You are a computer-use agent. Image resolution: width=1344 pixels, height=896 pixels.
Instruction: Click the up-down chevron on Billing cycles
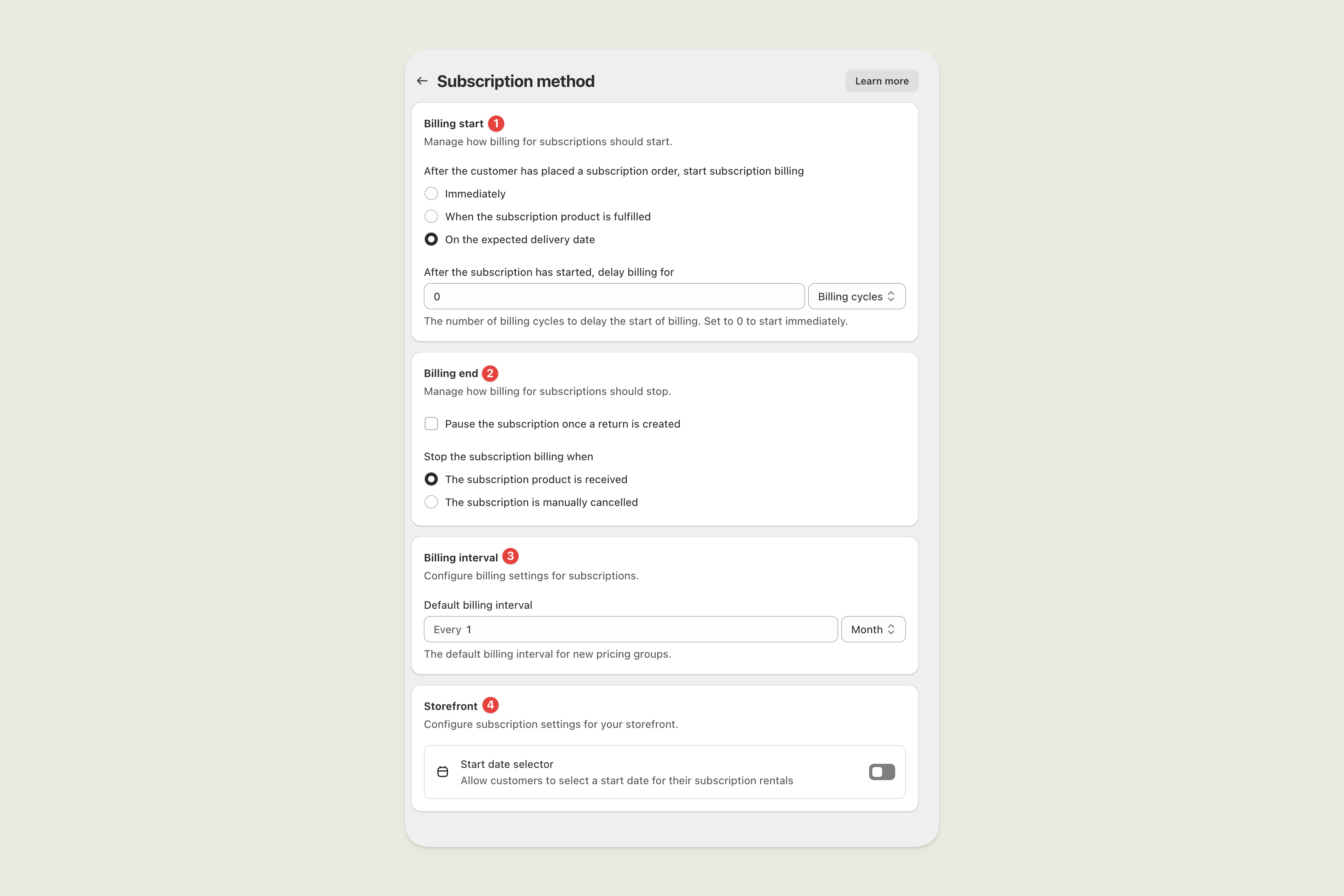click(x=892, y=296)
